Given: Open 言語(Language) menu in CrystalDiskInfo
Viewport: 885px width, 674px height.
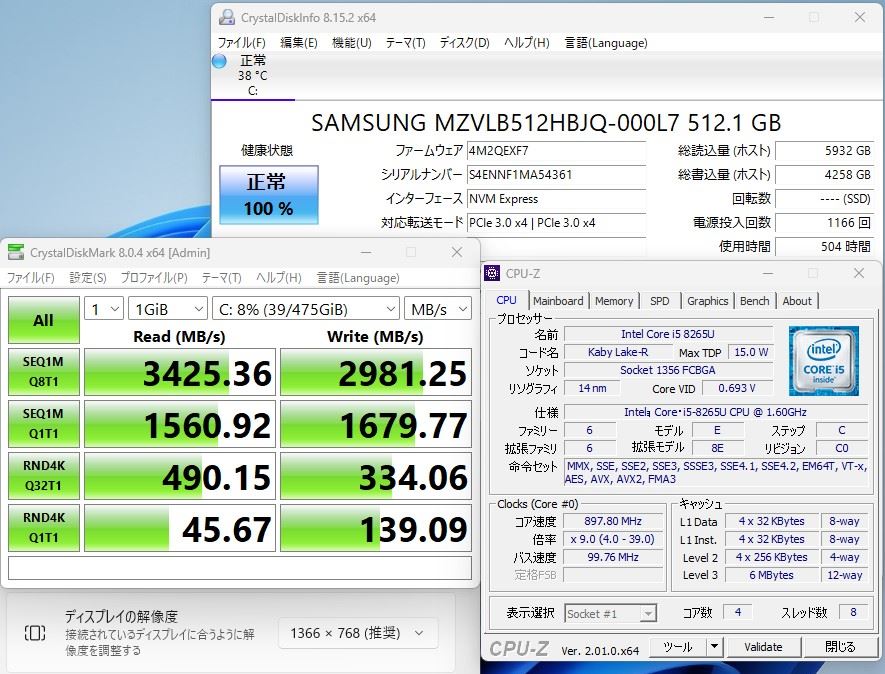Looking at the screenshot, I should pos(606,43).
